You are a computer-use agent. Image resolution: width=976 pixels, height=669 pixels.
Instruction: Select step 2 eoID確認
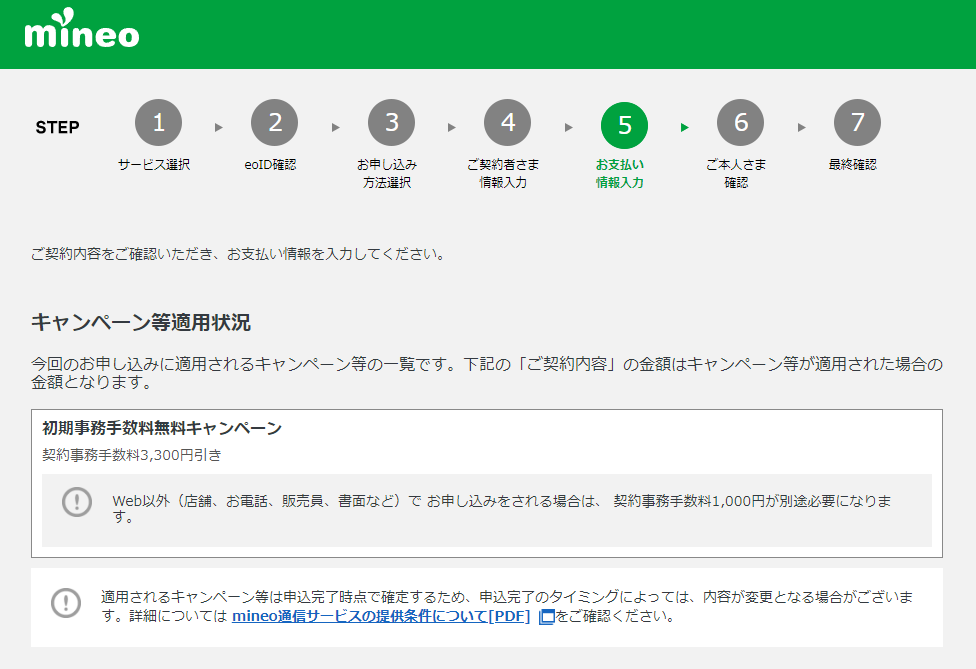point(275,123)
